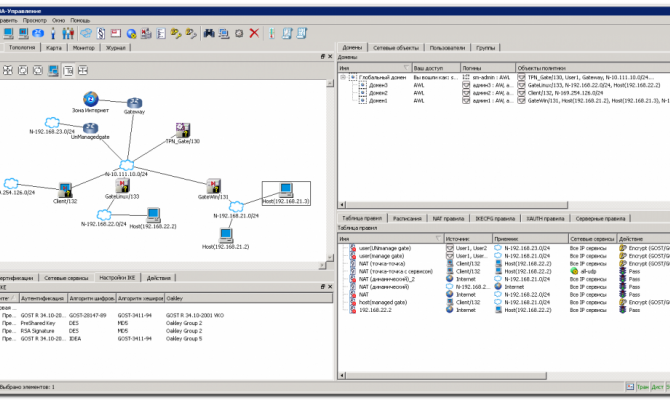Click the thermometer icon in the toolbar
This screenshot has height=400, width=670.
pos(272,33)
